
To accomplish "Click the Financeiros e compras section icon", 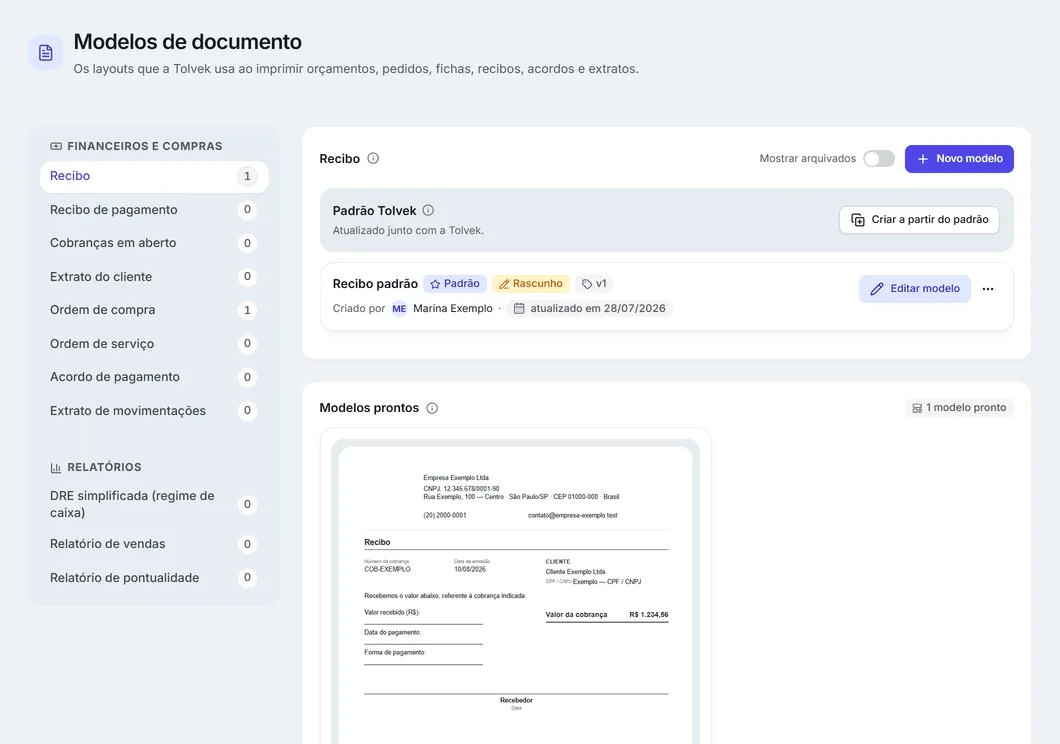I will (56, 146).
